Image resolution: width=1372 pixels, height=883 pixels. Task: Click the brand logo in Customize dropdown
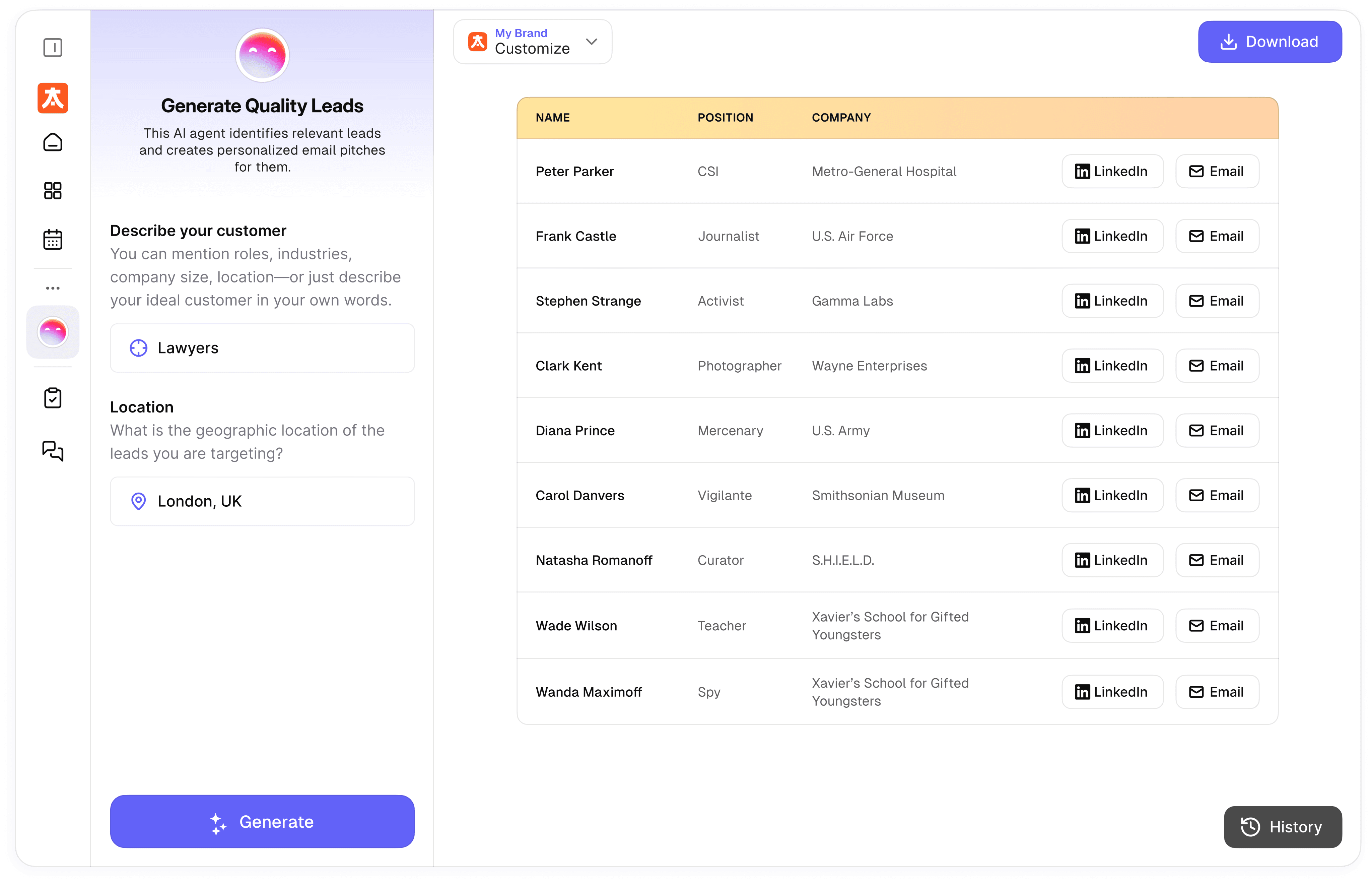pos(477,42)
